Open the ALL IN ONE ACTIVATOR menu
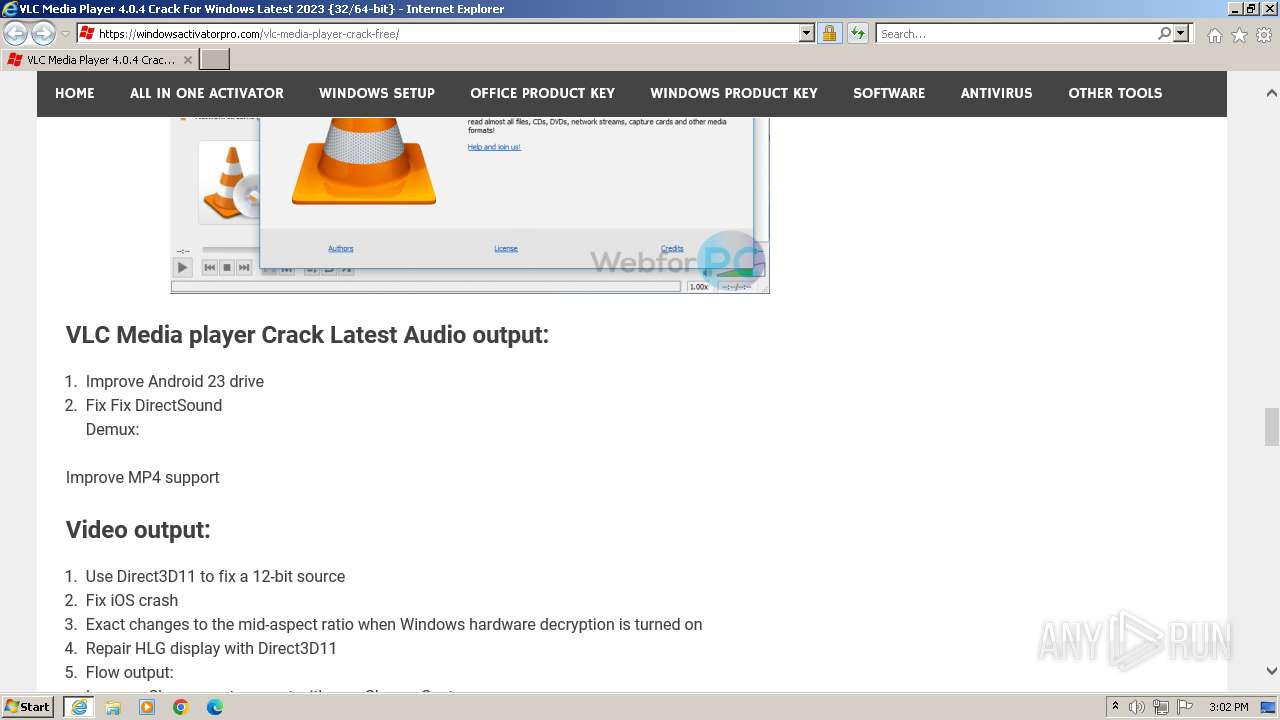The height and width of the screenshot is (720, 1280). coord(207,93)
